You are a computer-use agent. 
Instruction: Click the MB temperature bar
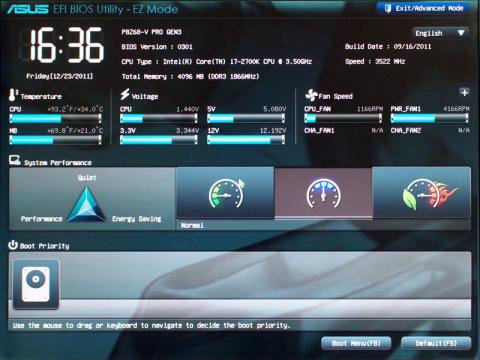pyautogui.click(x=56, y=140)
